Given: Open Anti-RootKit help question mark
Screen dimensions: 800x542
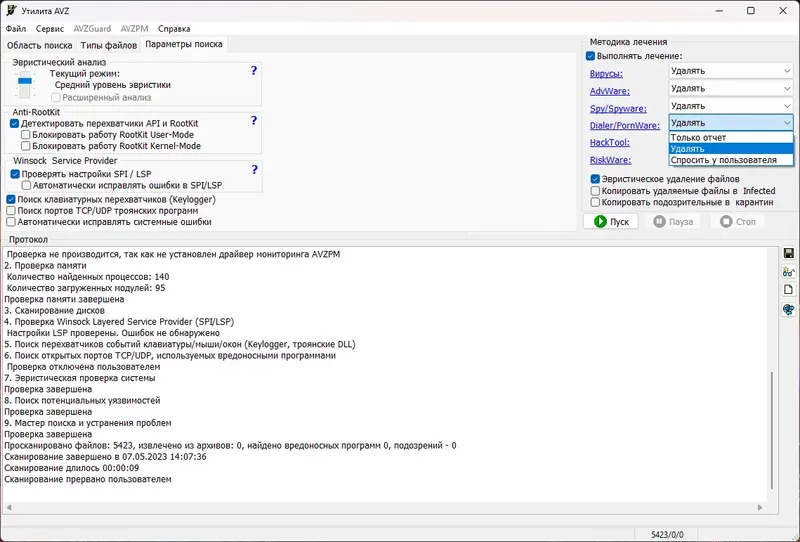Looking at the screenshot, I should tap(254, 120).
